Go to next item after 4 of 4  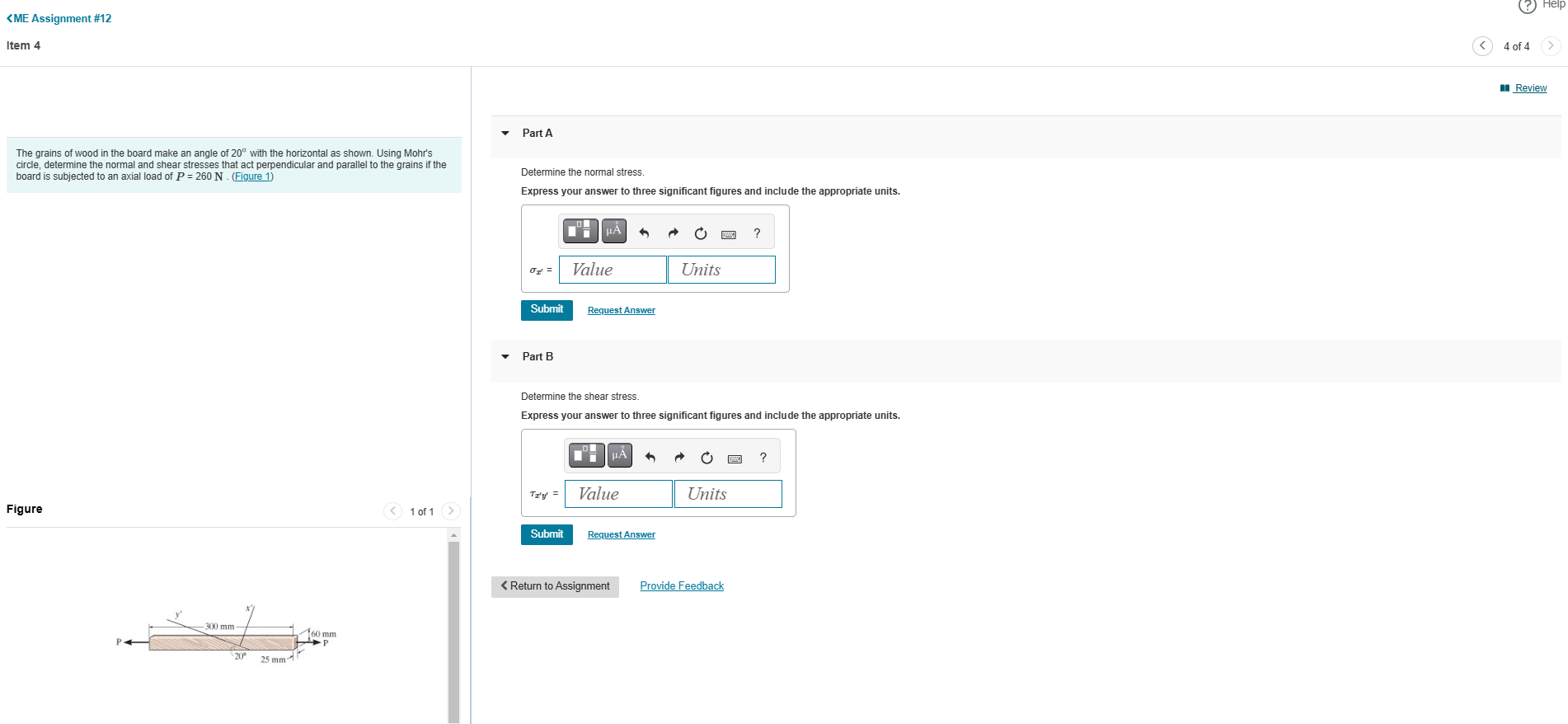[1551, 46]
